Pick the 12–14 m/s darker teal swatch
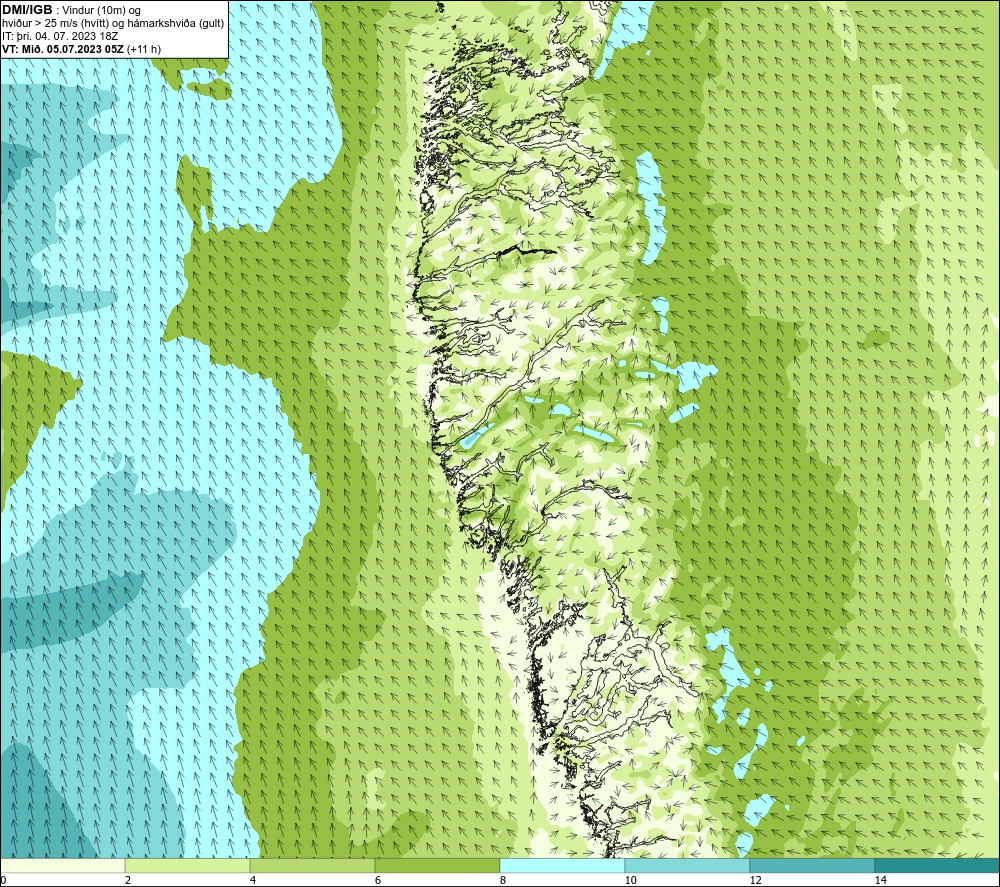 pos(812,866)
